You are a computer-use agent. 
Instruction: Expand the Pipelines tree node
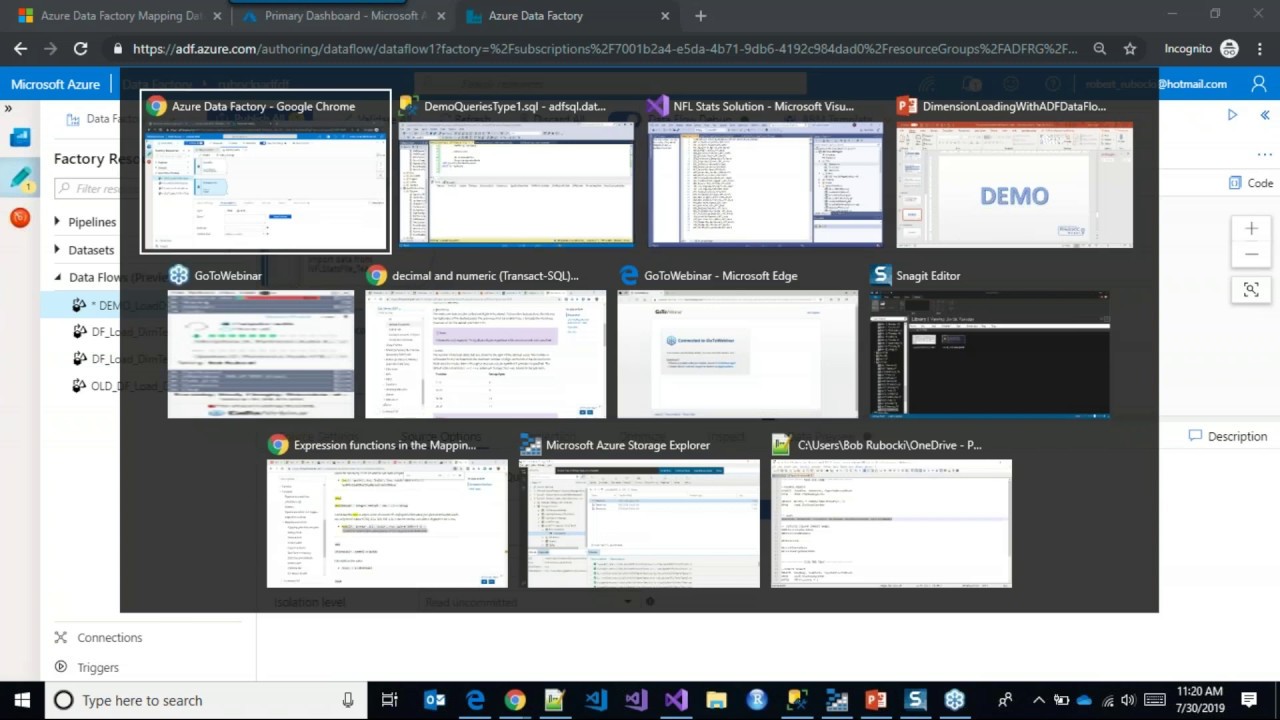tap(57, 222)
